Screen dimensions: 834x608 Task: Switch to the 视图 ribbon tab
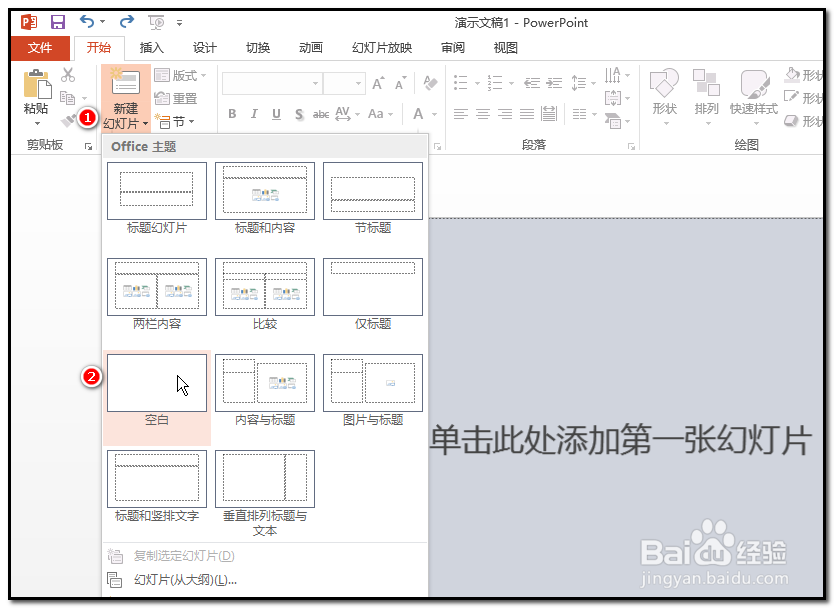coord(506,48)
